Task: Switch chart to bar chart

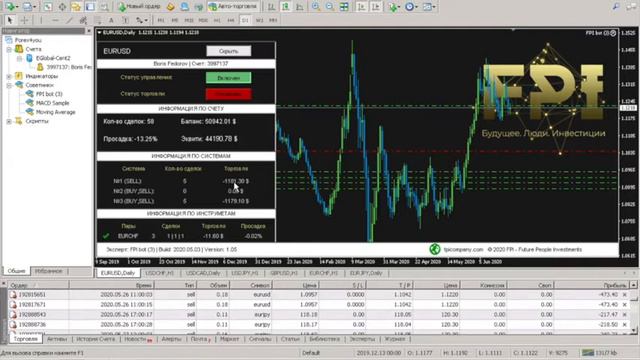Action: pos(271,7)
